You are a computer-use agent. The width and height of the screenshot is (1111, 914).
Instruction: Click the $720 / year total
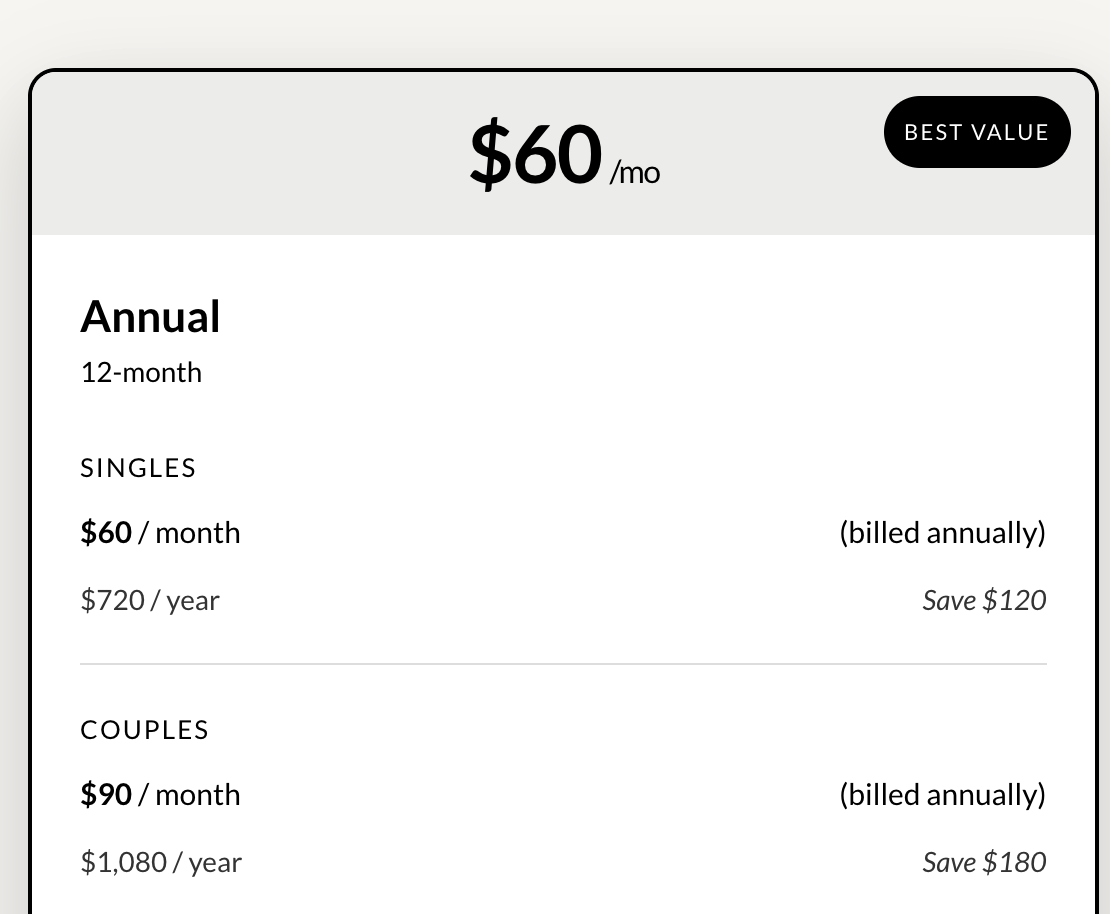pos(150,601)
